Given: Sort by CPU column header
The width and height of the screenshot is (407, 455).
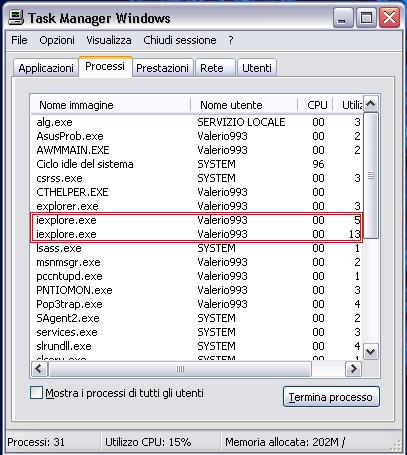Looking at the screenshot, I should tap(315, 105).
